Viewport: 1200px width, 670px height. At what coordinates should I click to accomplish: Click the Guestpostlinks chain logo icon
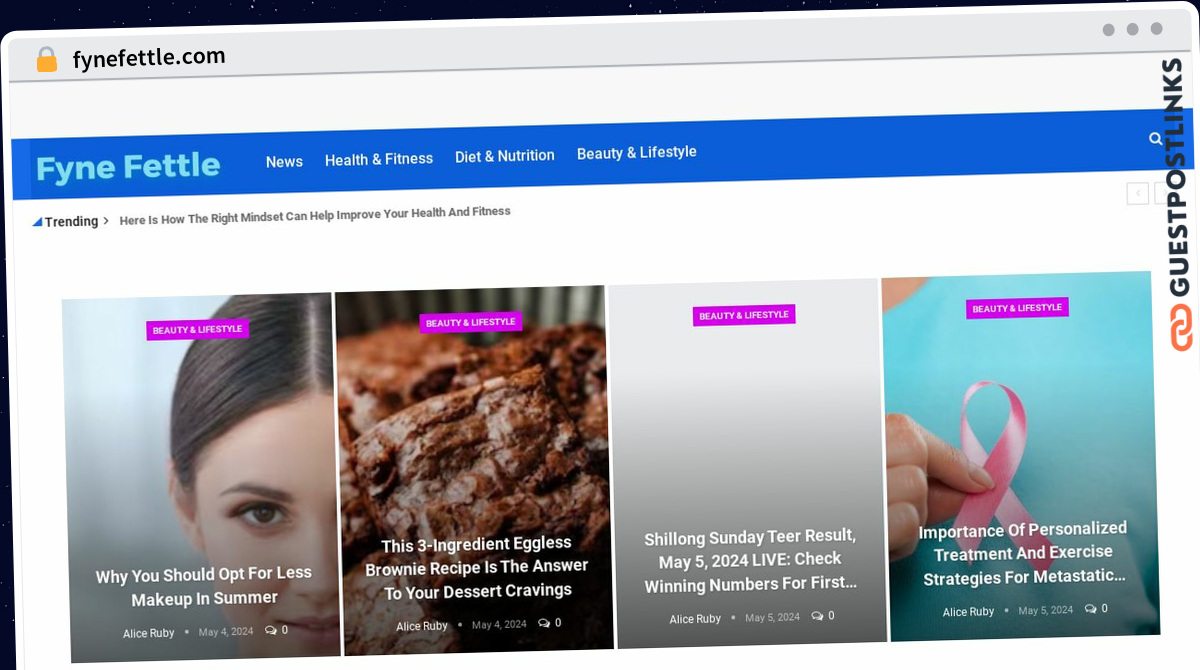pyautogui.click(x=1182, y=329)
